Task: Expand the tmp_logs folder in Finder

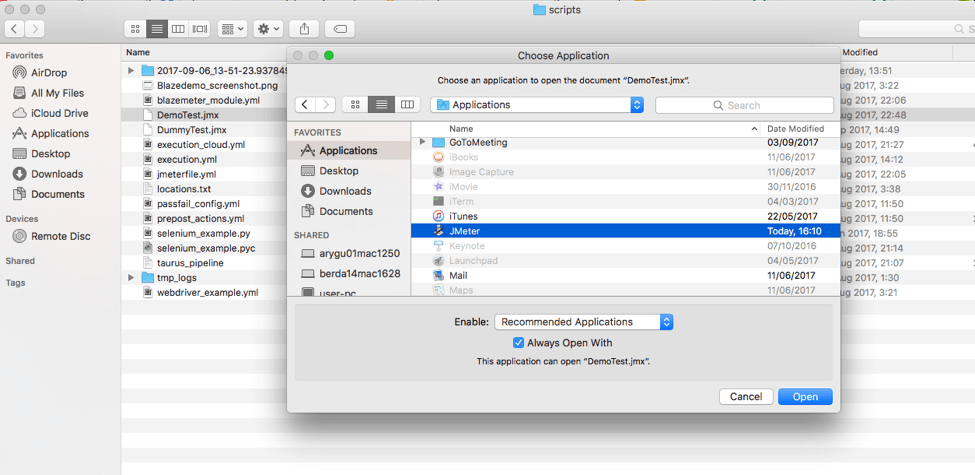Action: pos(131,278)
